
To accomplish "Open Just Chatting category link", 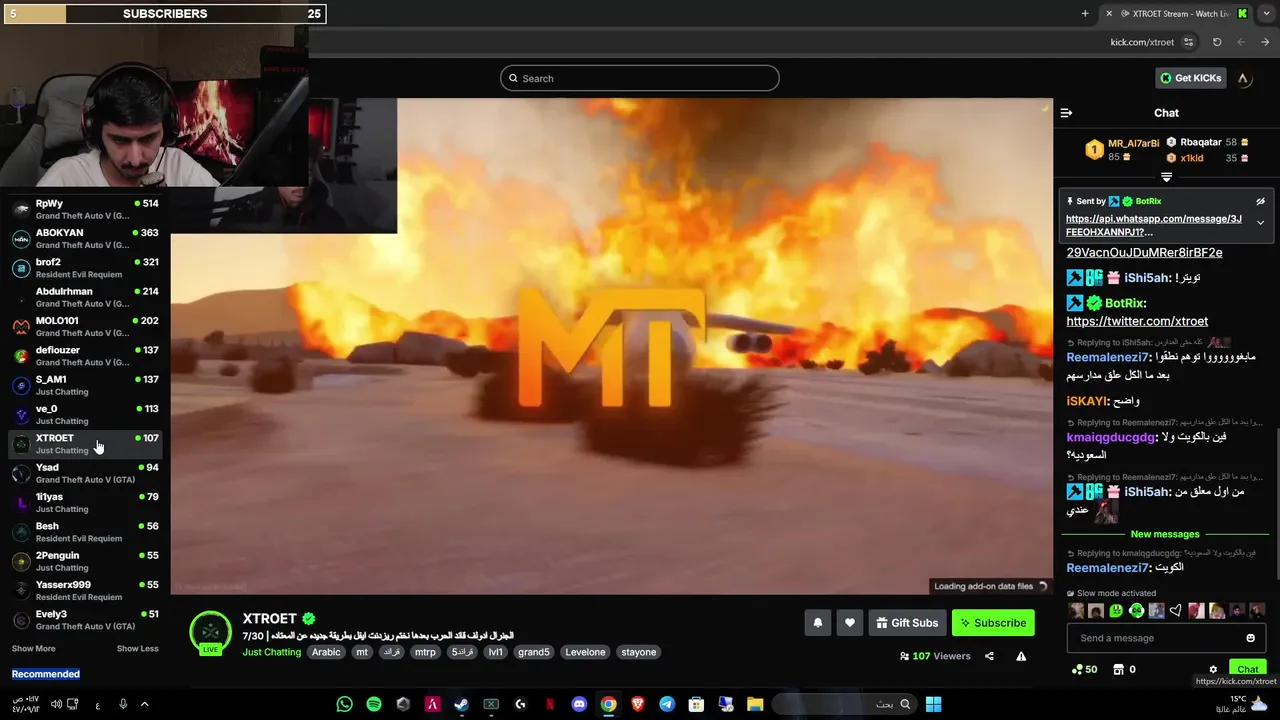I will [x=271, y=652].
